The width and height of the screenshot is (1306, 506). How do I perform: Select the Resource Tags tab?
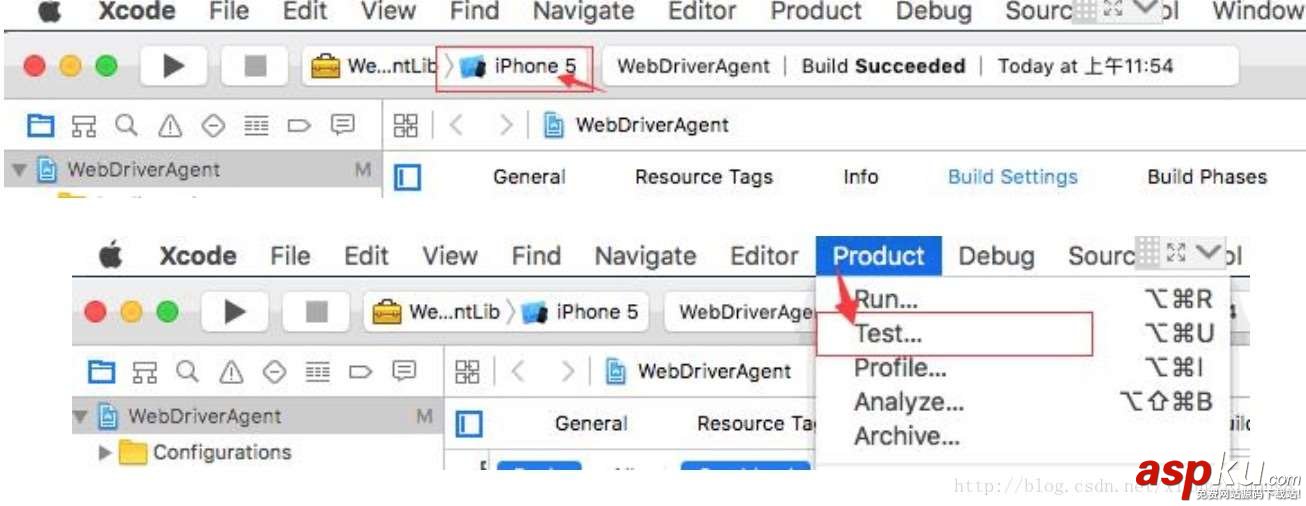(x=703, y=177)
